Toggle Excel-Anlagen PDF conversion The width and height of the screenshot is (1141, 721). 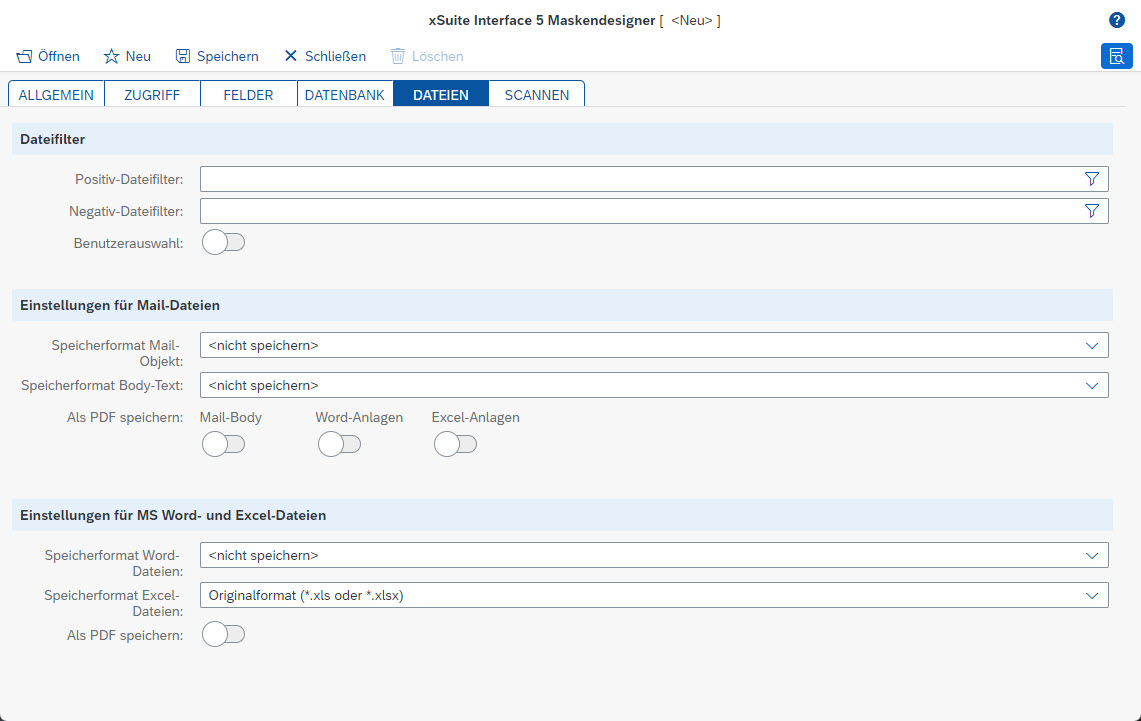pos(455,443)
